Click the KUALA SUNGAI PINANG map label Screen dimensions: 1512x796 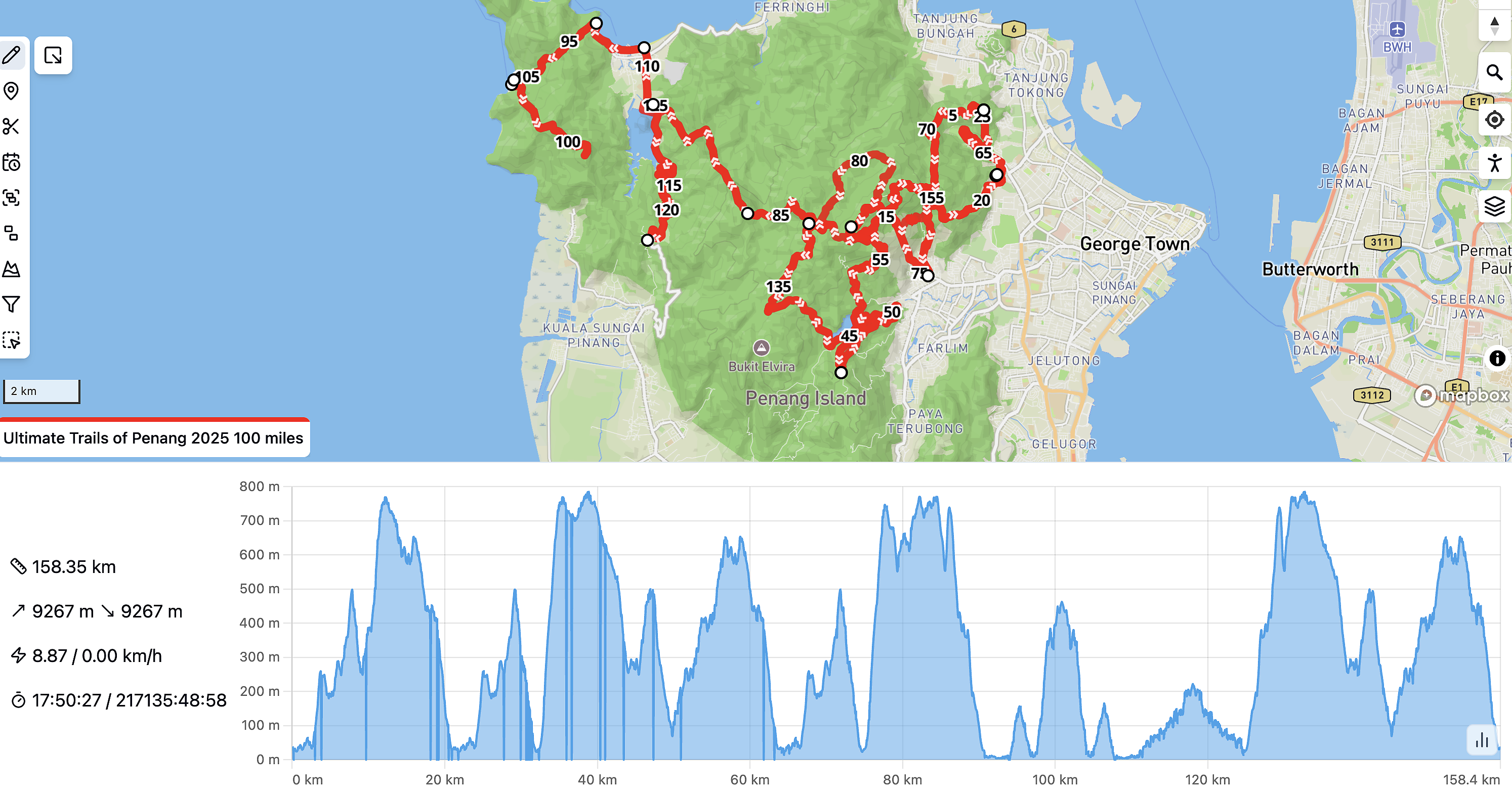(x=594, y=335)
